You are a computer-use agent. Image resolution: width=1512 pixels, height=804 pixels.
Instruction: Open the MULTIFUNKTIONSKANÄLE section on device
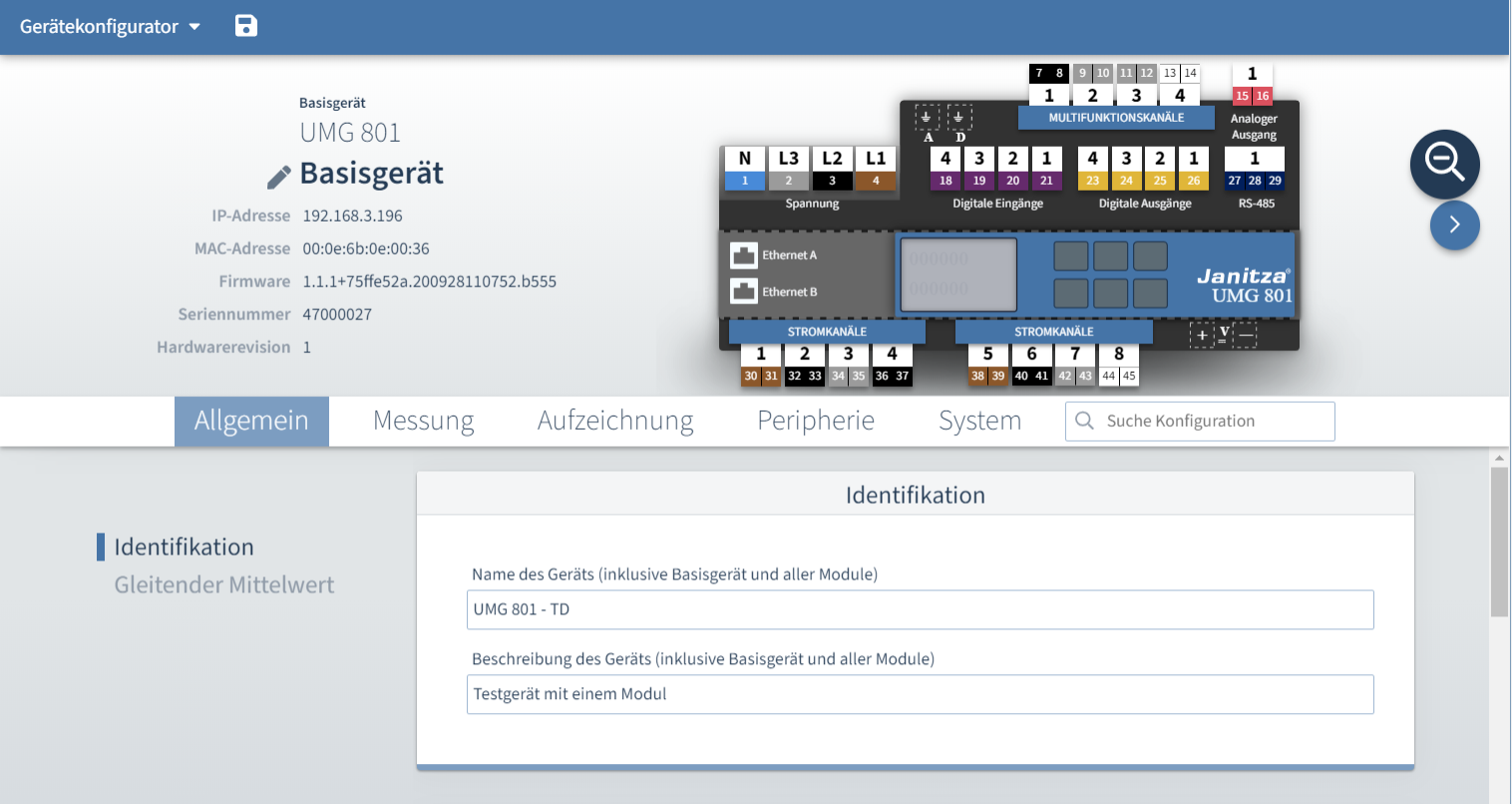click(1115, 117)
